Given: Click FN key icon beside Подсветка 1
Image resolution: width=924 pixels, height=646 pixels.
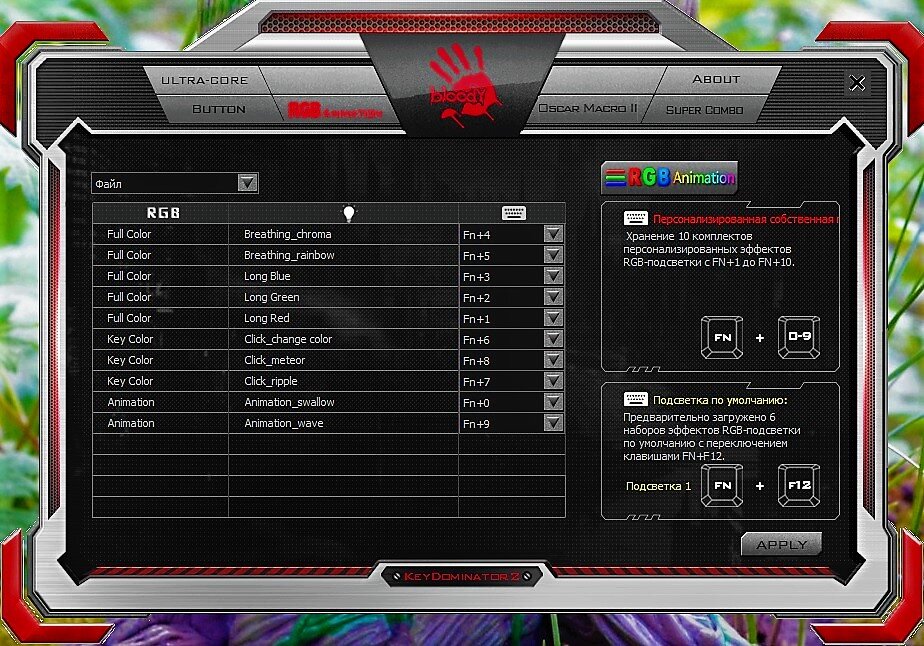Looking at the screenshot, I should click(x=722, y=486).
